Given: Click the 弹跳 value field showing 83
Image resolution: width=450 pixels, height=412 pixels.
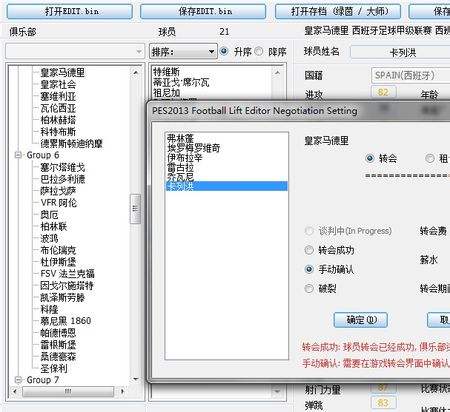Looking at the screenshot, I should point(384,403).
